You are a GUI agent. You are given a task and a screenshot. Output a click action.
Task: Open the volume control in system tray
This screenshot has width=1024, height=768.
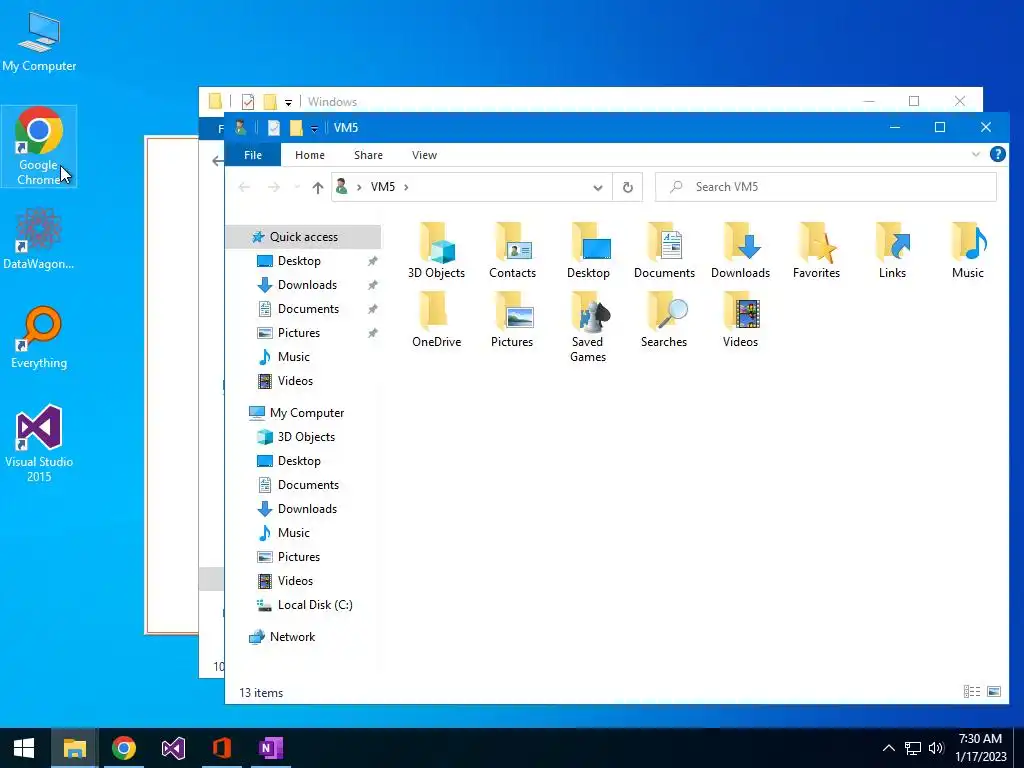[x=936, y=748]
